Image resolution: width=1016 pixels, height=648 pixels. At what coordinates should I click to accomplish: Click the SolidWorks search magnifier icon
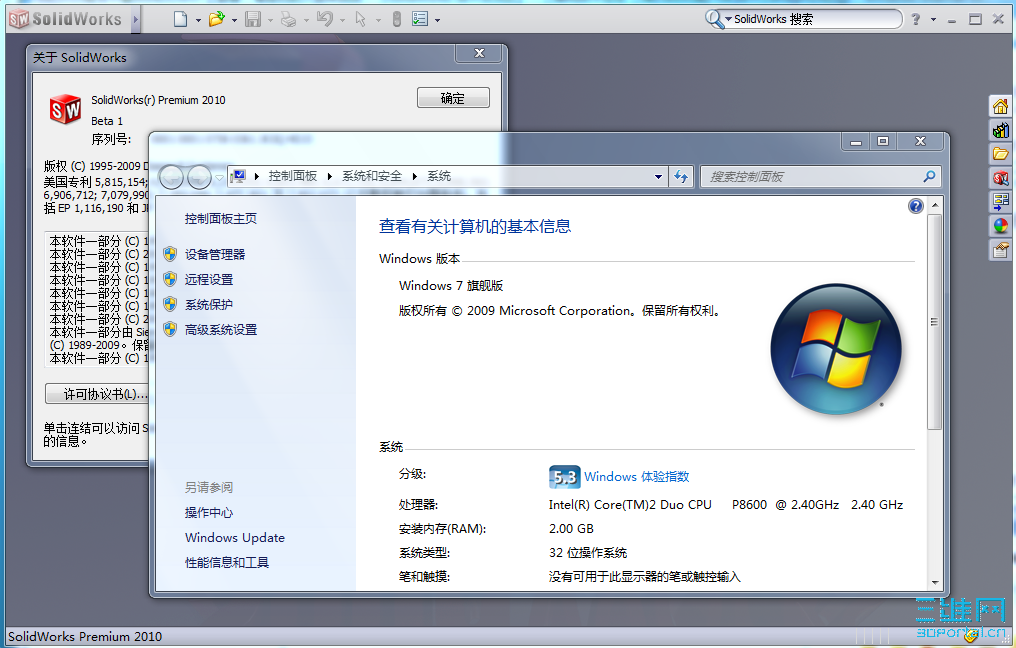click(714, 19)
